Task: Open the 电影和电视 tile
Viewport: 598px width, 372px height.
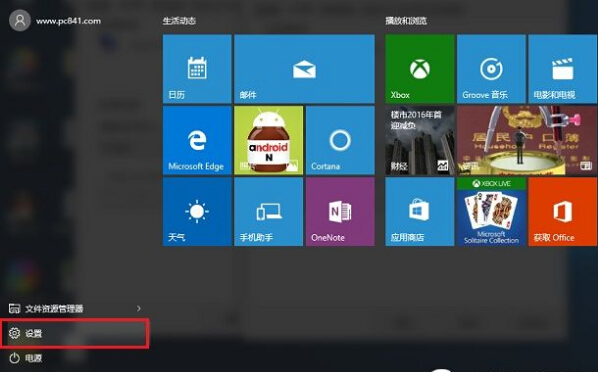Action: [x=563, y=69]
